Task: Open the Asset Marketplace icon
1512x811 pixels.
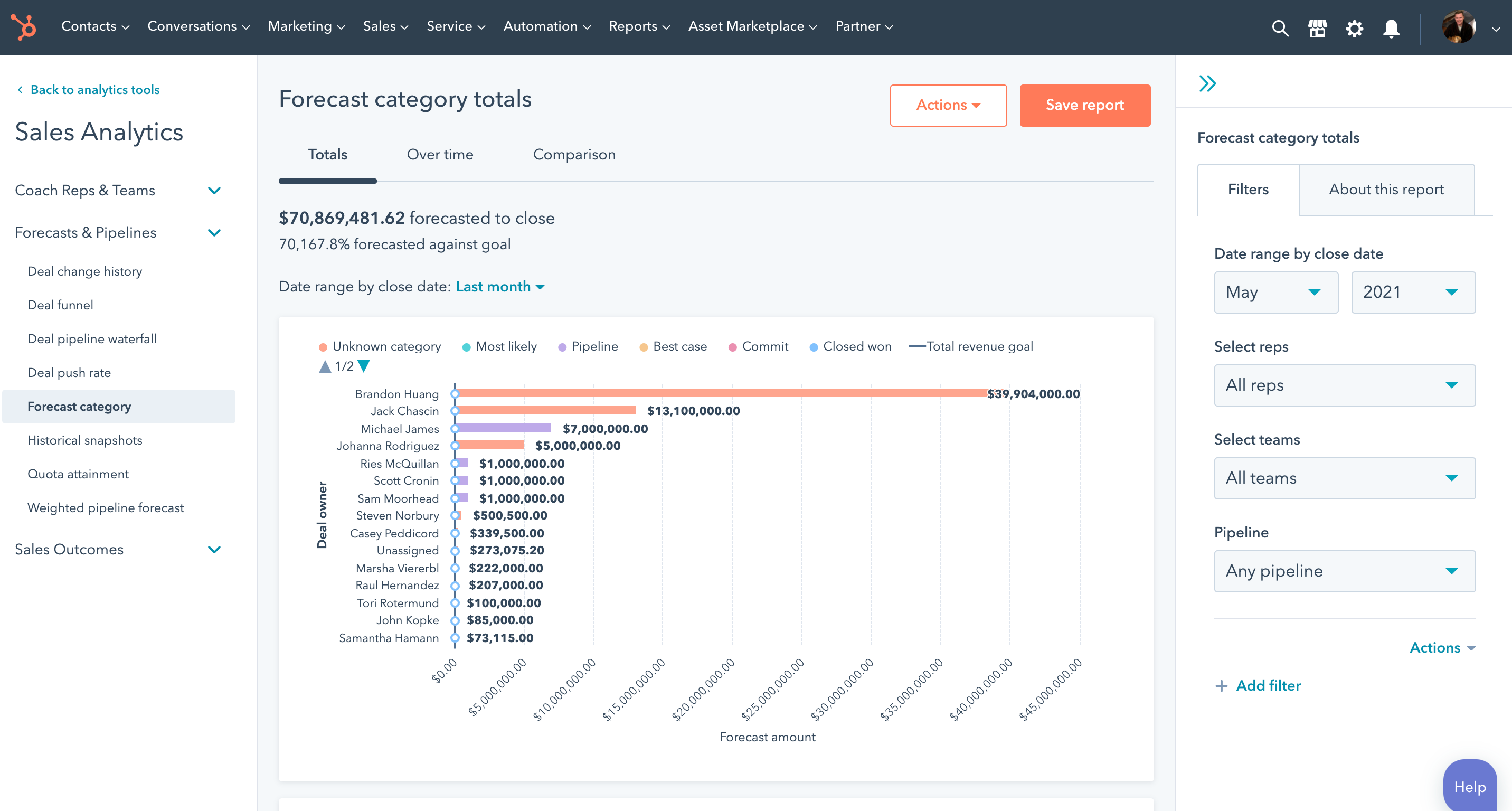Action: coord(1317,28)
